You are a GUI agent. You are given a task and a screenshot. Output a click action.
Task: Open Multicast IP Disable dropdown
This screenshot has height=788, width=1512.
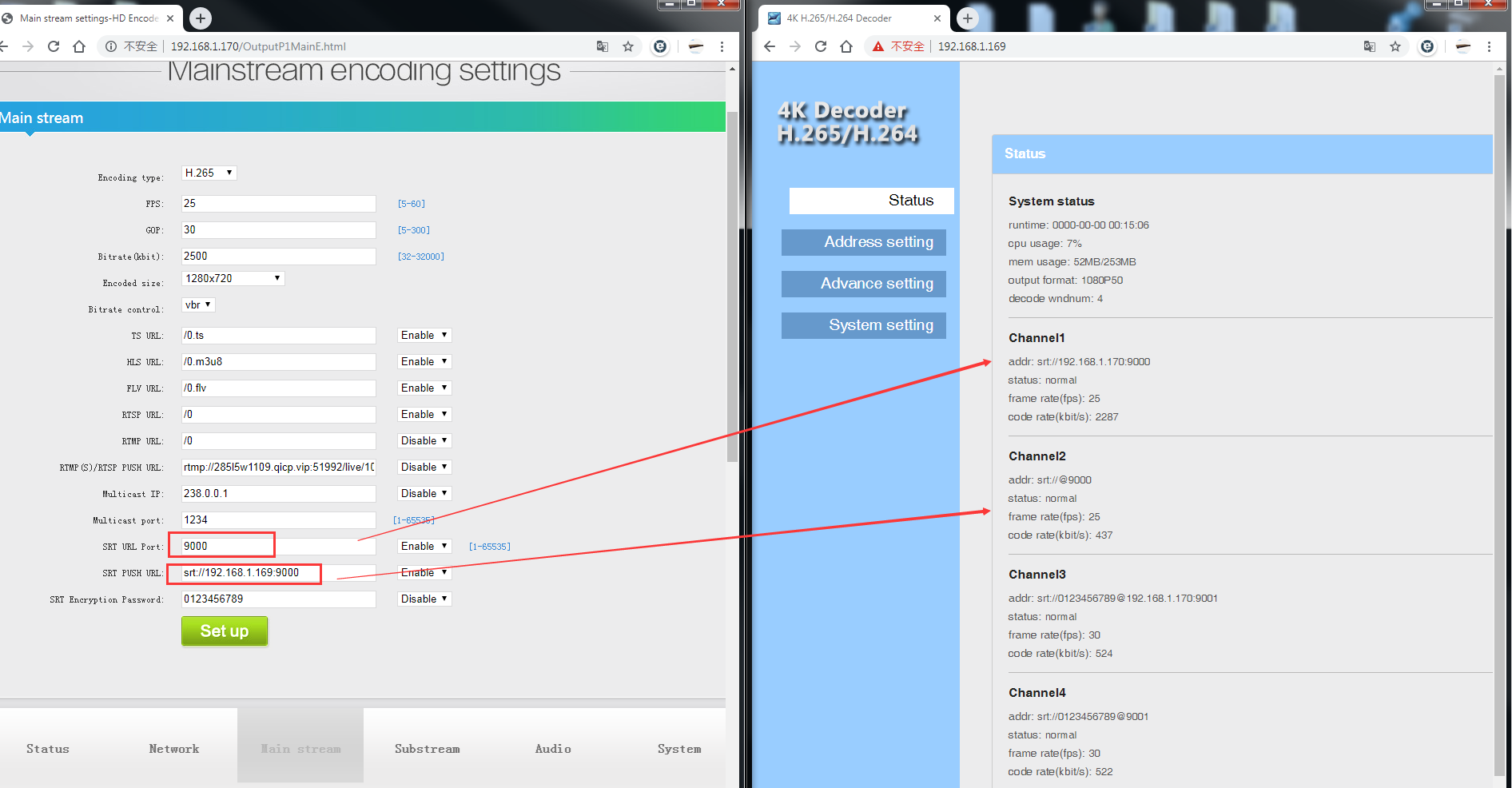(424, 493)
